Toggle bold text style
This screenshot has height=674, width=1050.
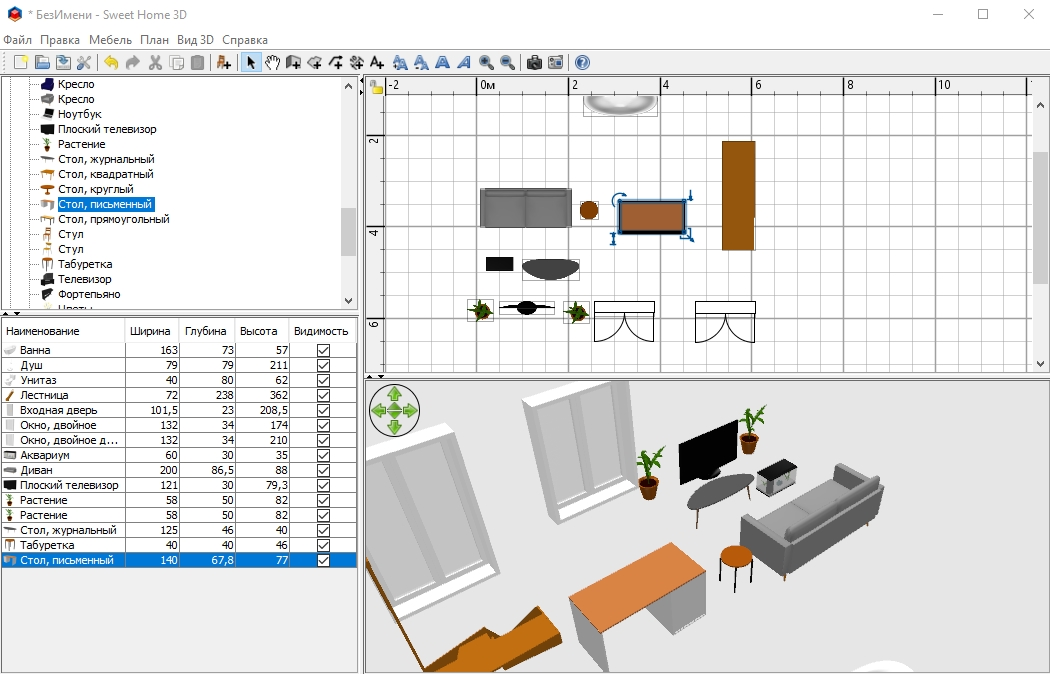click(x=443, y=62)
